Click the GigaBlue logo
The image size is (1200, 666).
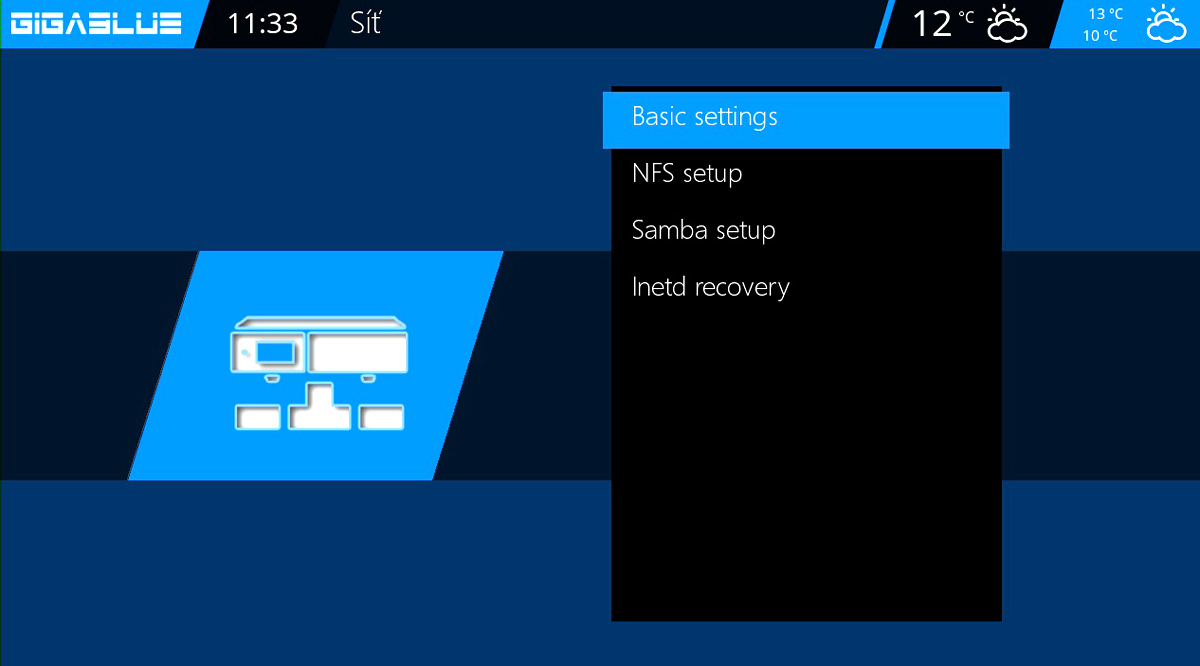[97, 24]
